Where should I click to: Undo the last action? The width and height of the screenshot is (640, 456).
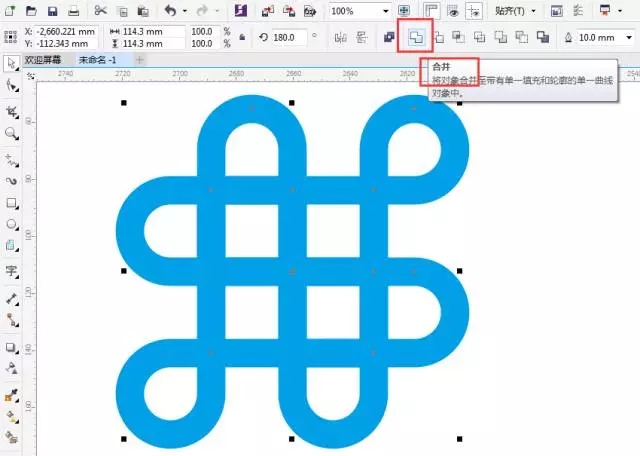(x=171, y=11)
